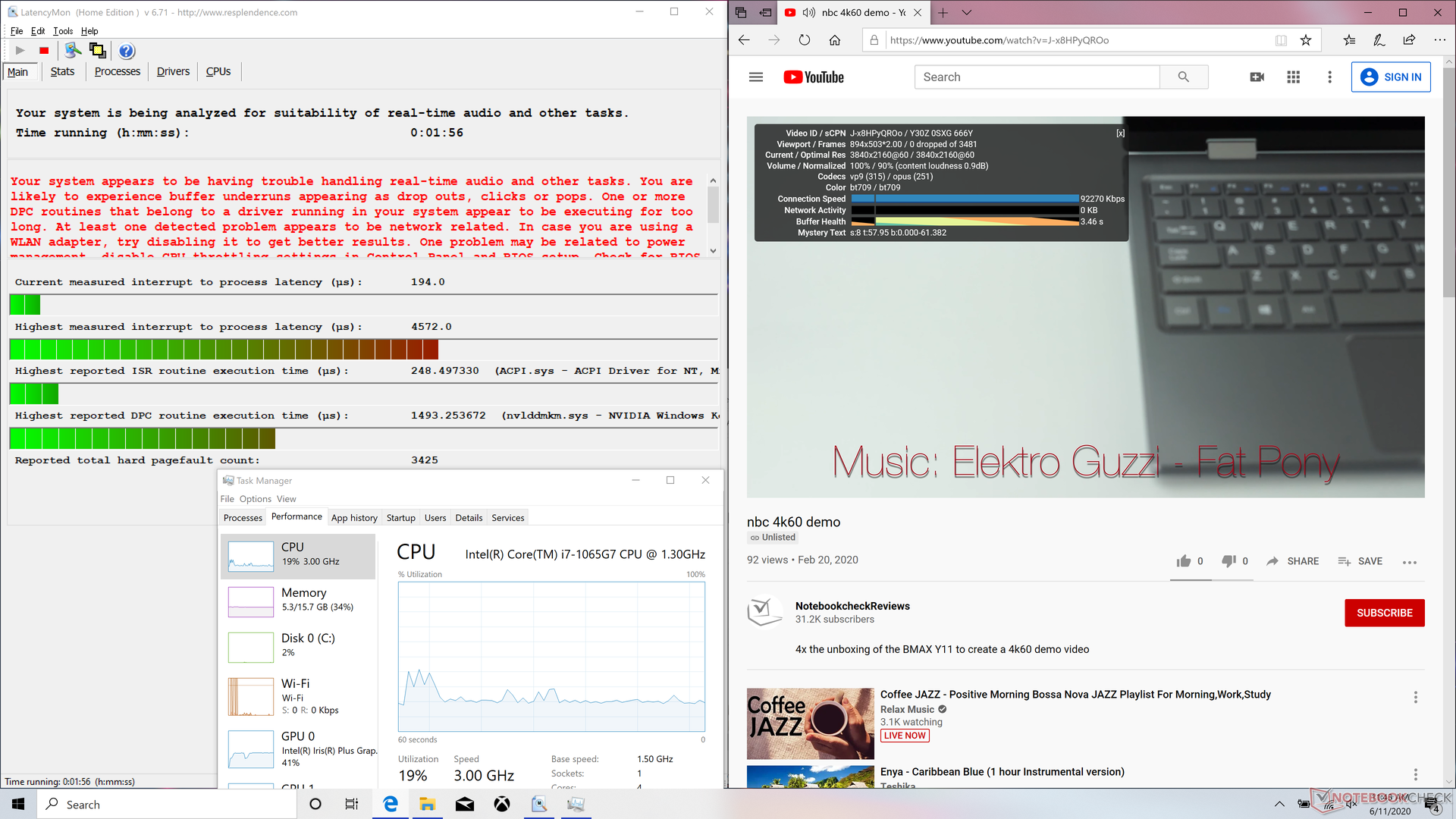Click the thumbs down dislike icon

[1228, 561]
